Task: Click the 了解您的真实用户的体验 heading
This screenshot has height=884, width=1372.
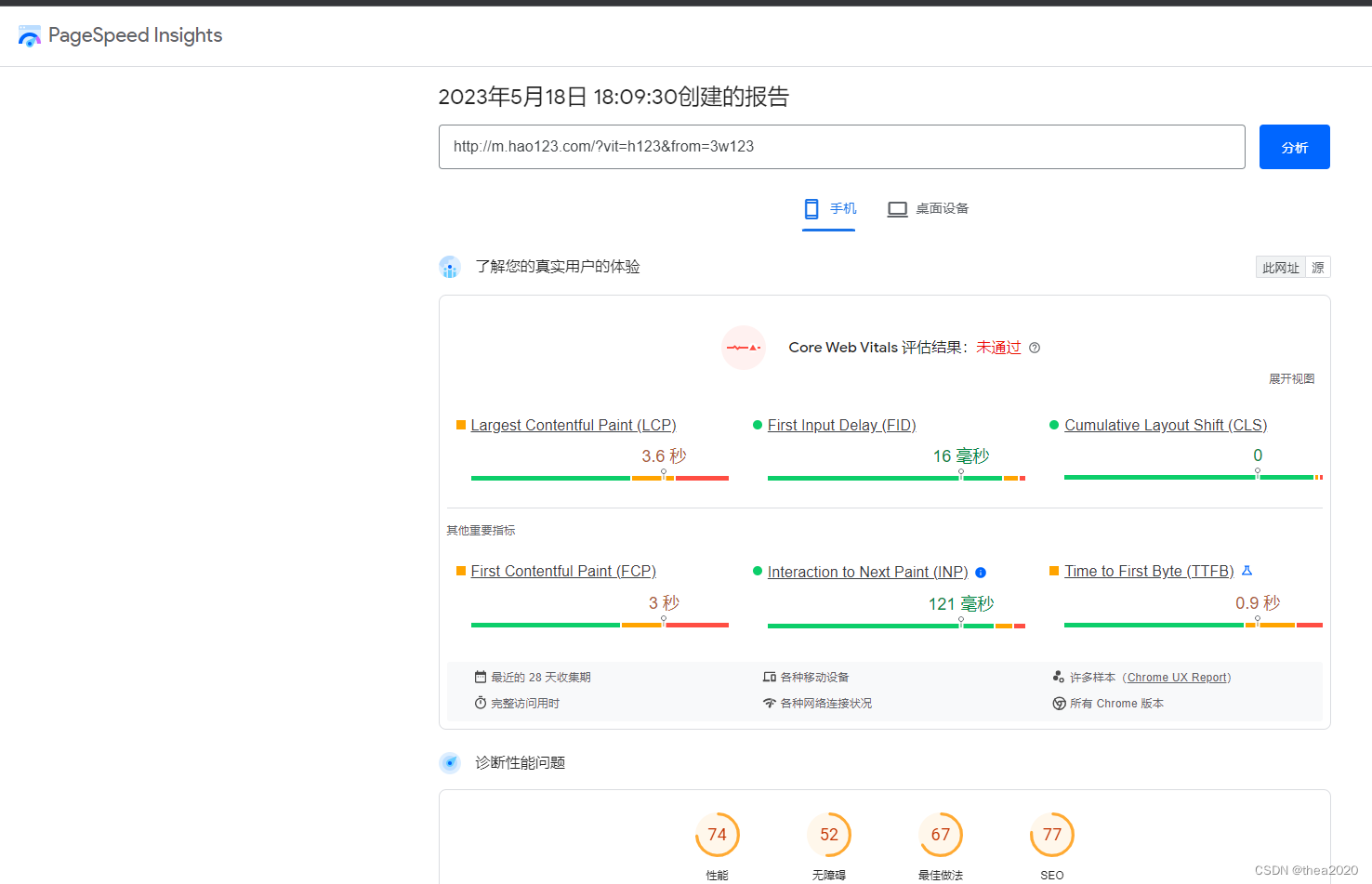Action: (x=558, y=267)
